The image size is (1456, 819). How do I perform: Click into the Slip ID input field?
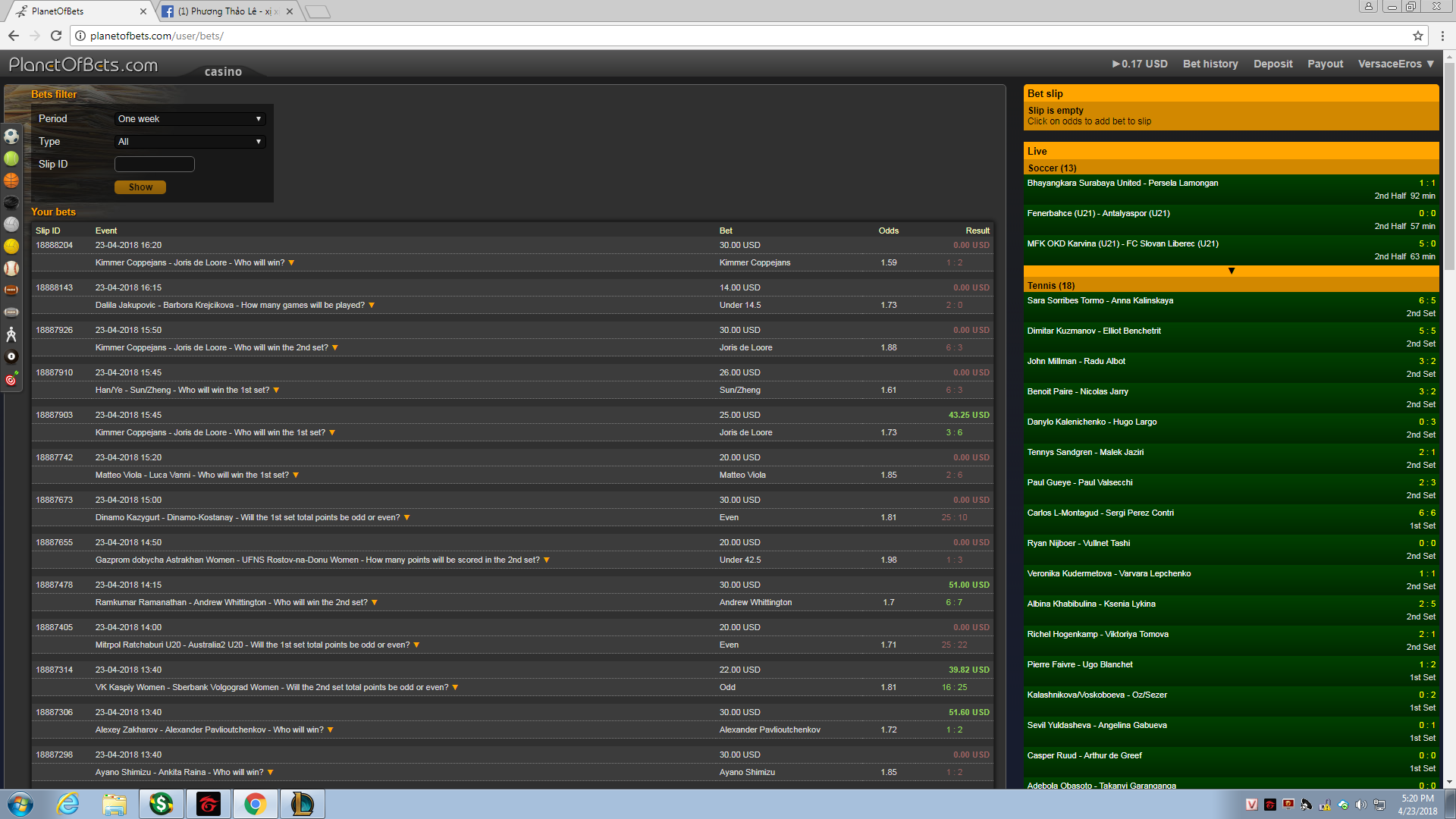[x=155, y=165]
